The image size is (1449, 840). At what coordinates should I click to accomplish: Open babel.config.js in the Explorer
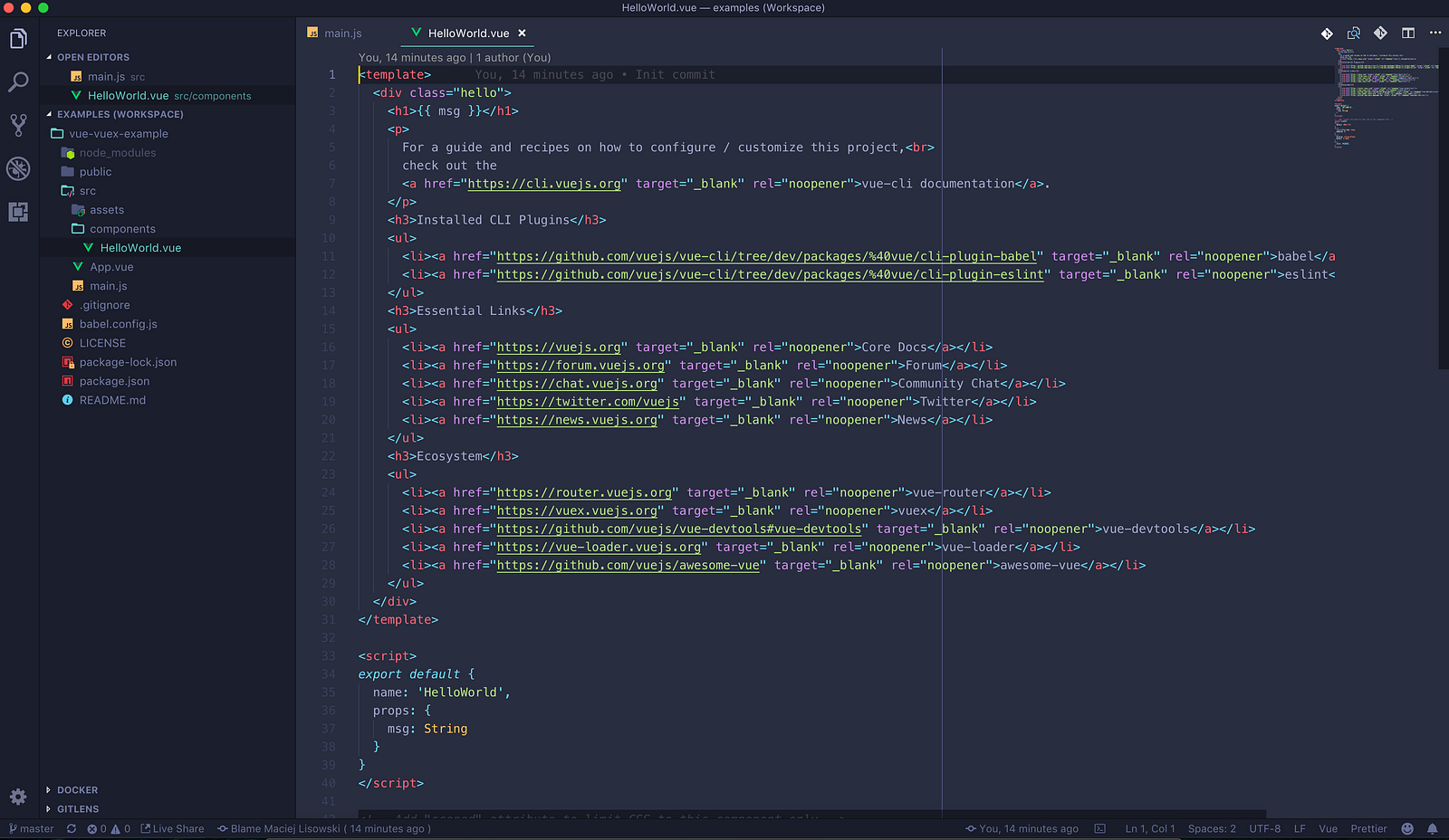[118, 324]
